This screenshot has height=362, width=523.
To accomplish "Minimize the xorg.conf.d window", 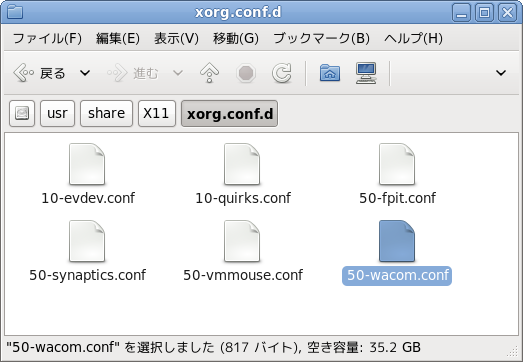I will click(462, 13).
